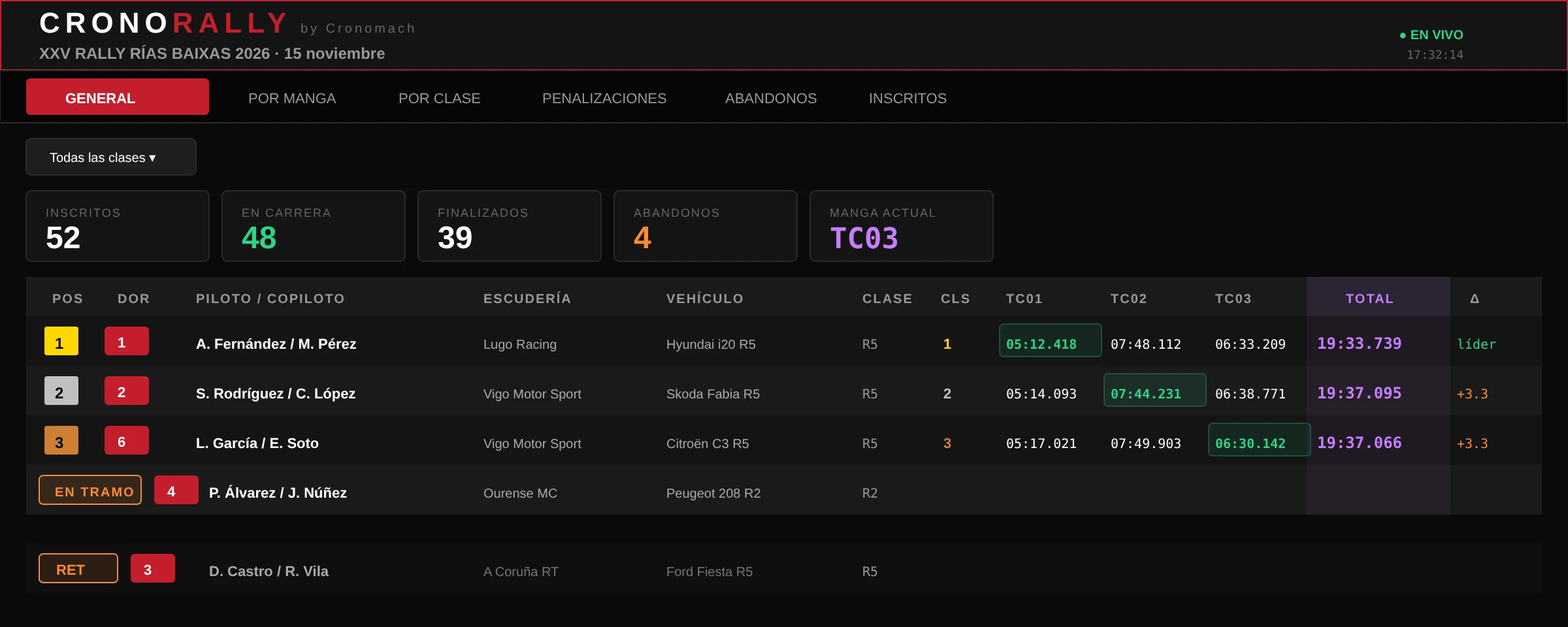1568x627 pixels.
Task: Click the CRONORALLY logo
Action: 163,24
